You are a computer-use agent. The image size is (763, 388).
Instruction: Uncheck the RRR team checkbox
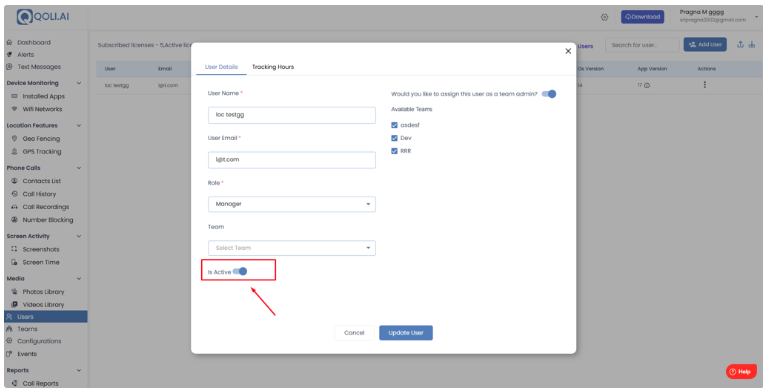click(x=394, y=151)
